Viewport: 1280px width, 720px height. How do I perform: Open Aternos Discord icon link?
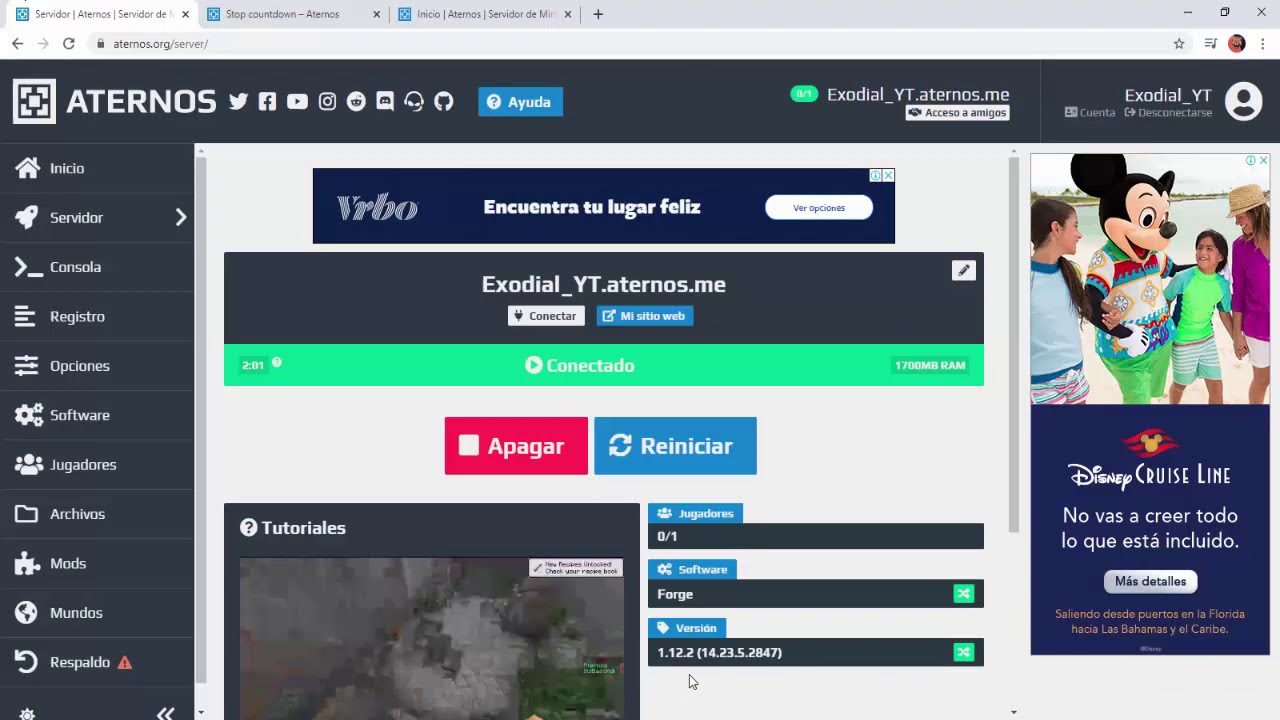click(385, 102)
